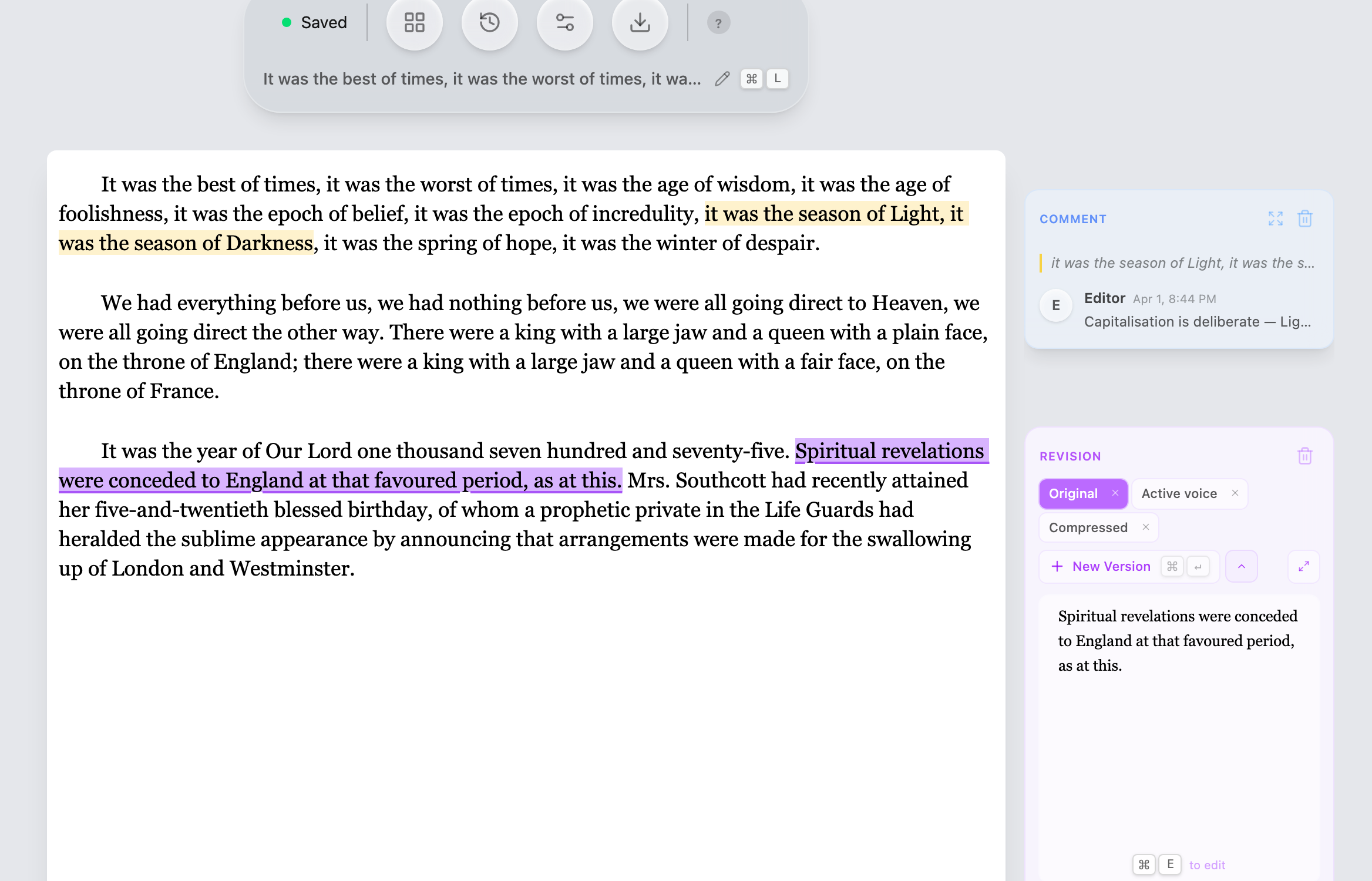The width and height of the screenshot is (1372, 881).
Task: Click the Editor author name
Action: 1105,298
